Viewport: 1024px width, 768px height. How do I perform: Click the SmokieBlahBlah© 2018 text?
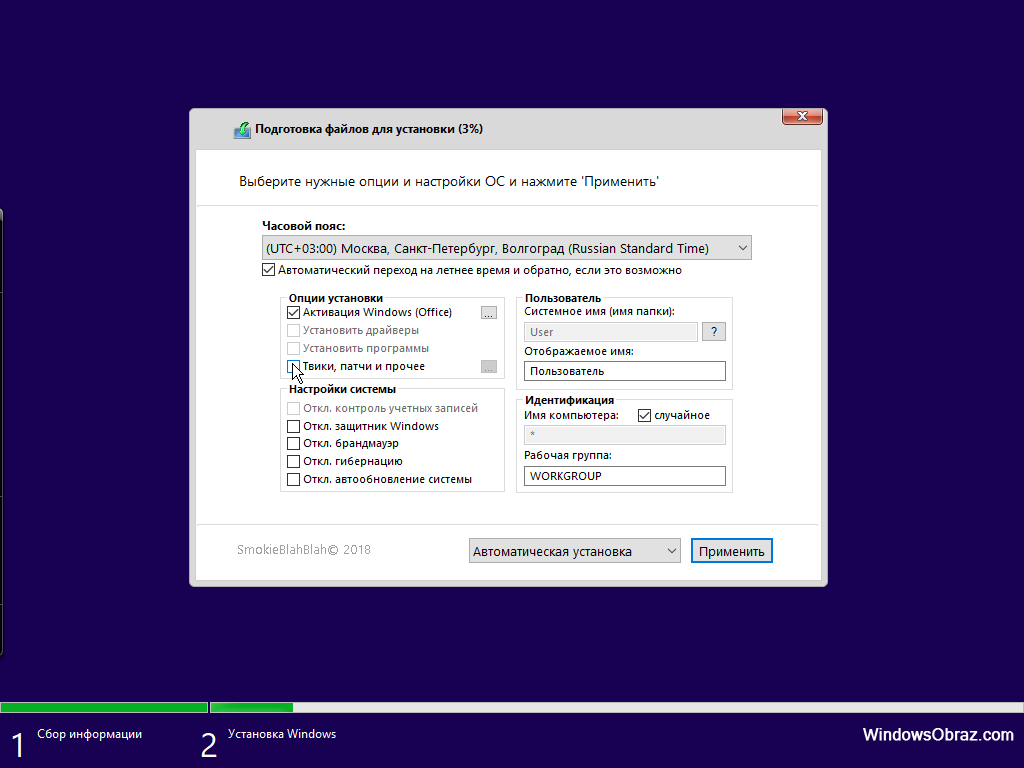[304, 550]
